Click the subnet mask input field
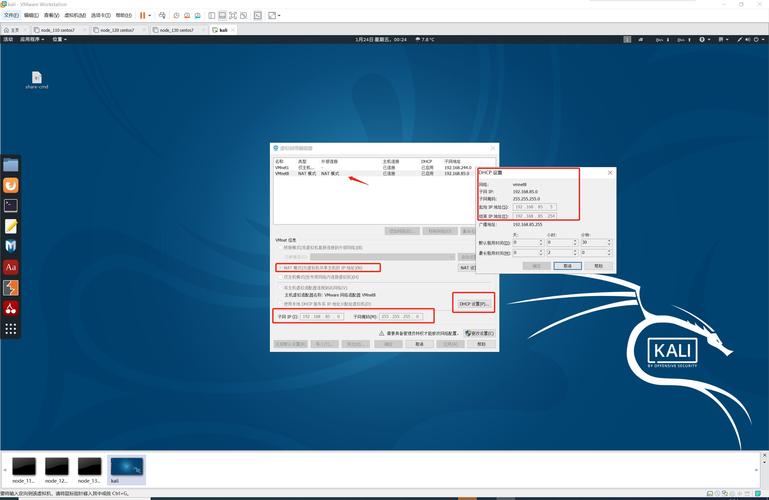This screenshot has width=769, height=500. click(401, 317)
